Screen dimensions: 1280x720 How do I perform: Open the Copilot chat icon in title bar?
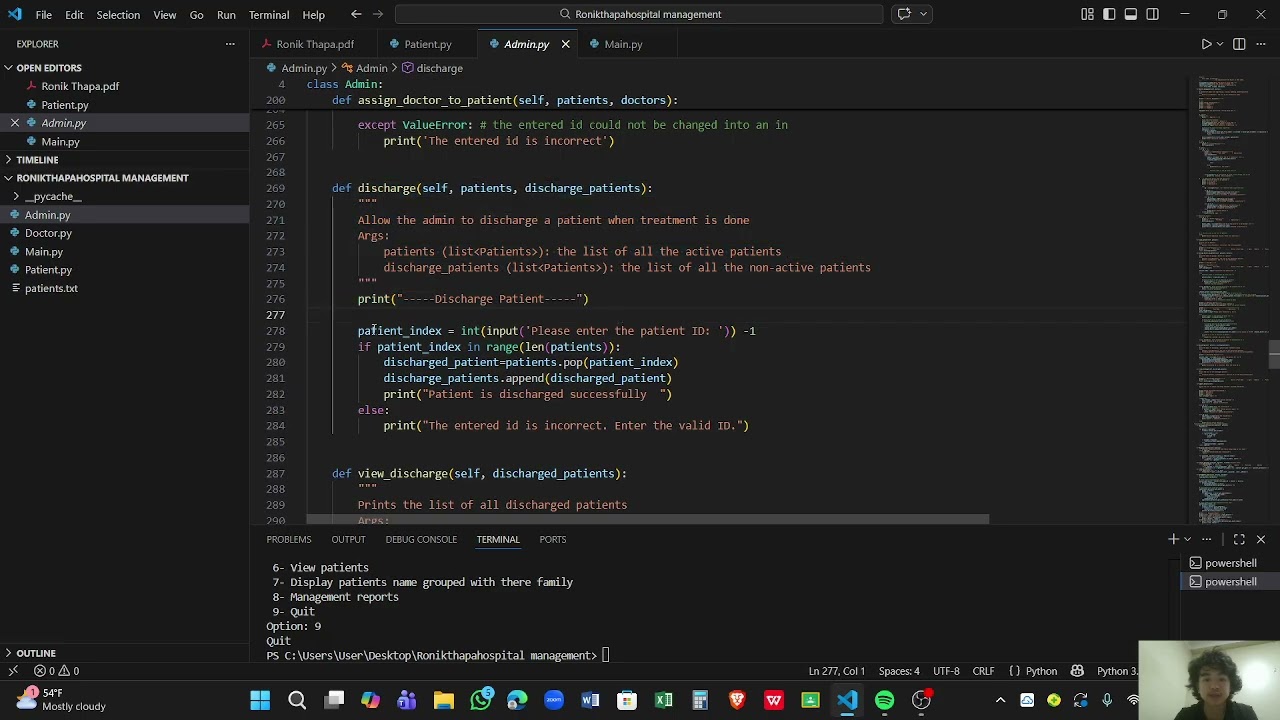[904, 14]
